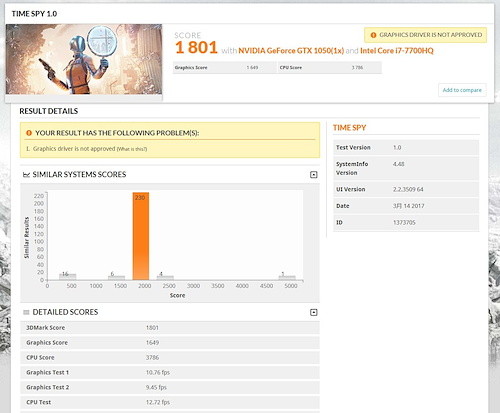Click the Intel Core i7-7700HQ link
The image size is (500, 413).
coord(397,51)
